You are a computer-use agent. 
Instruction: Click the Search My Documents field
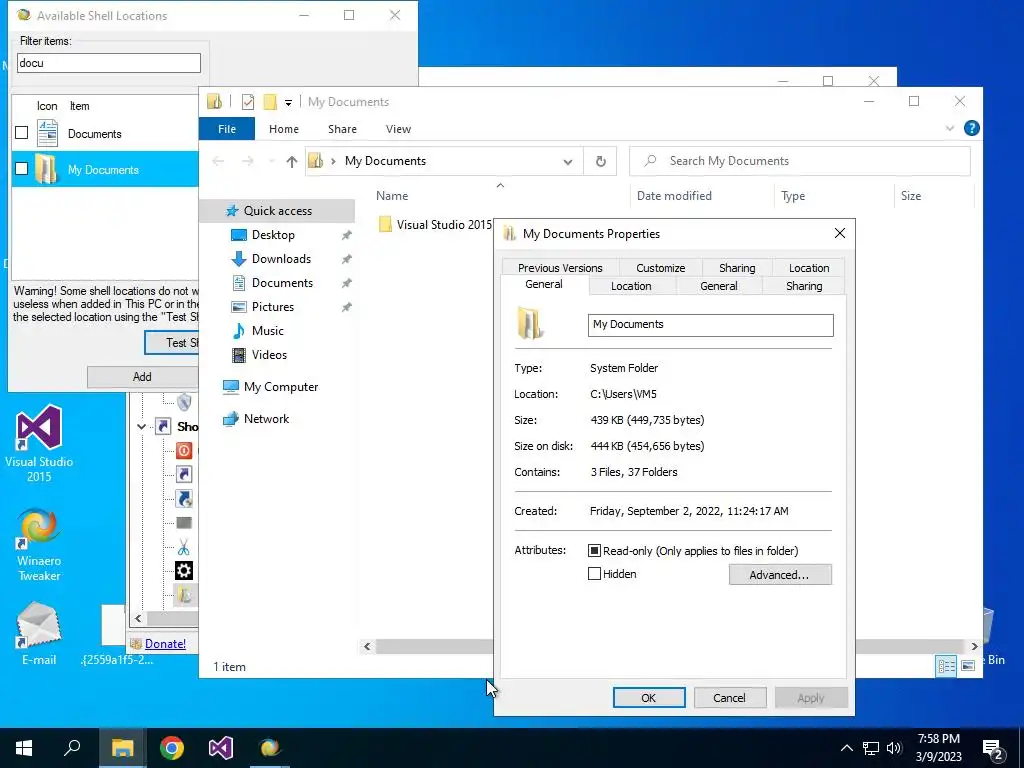coord(799,161)
